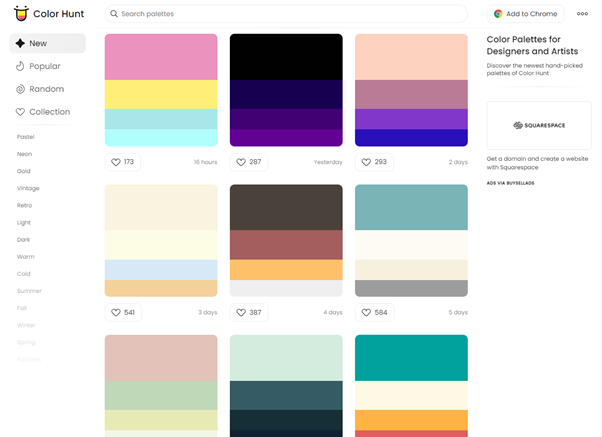
Task: Click the Color Hunt logo icon
Action: click(x=21, y=14)
